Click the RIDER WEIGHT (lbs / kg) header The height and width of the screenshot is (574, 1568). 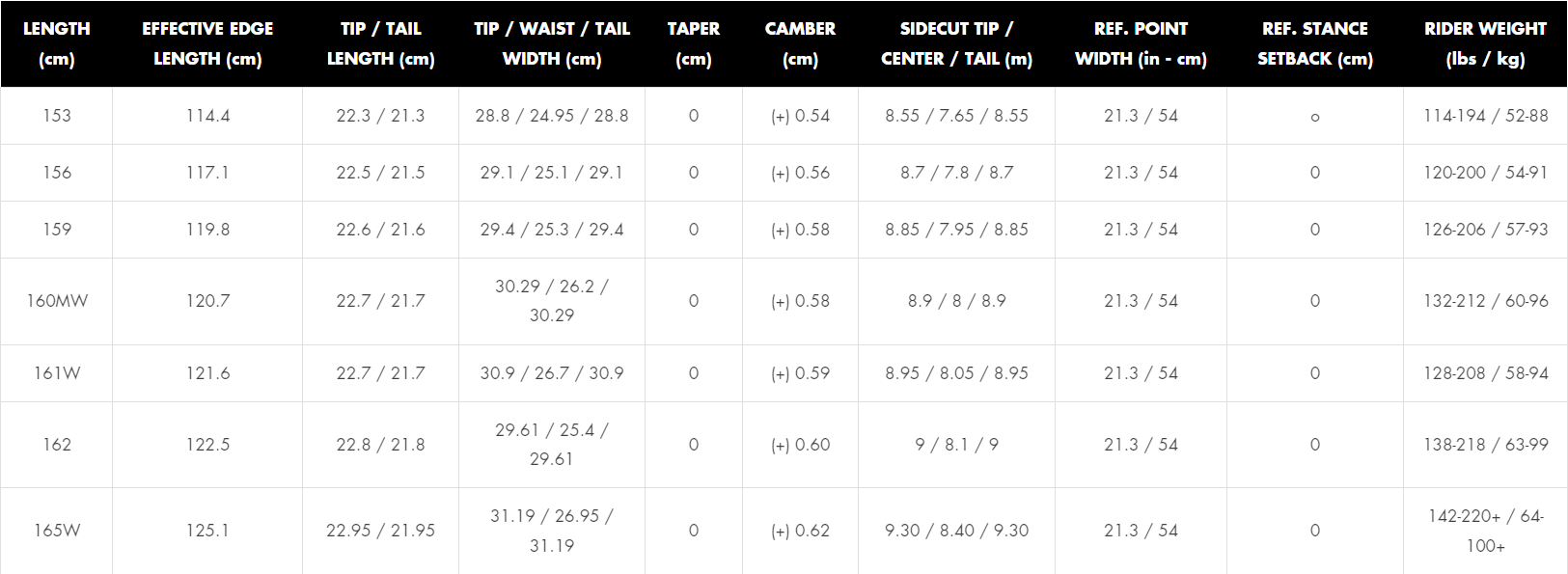1485,43
